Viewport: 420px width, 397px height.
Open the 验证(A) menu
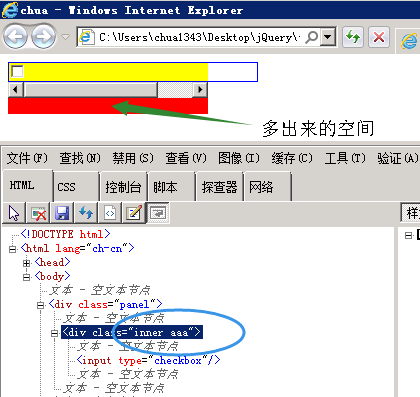[397, 158]
